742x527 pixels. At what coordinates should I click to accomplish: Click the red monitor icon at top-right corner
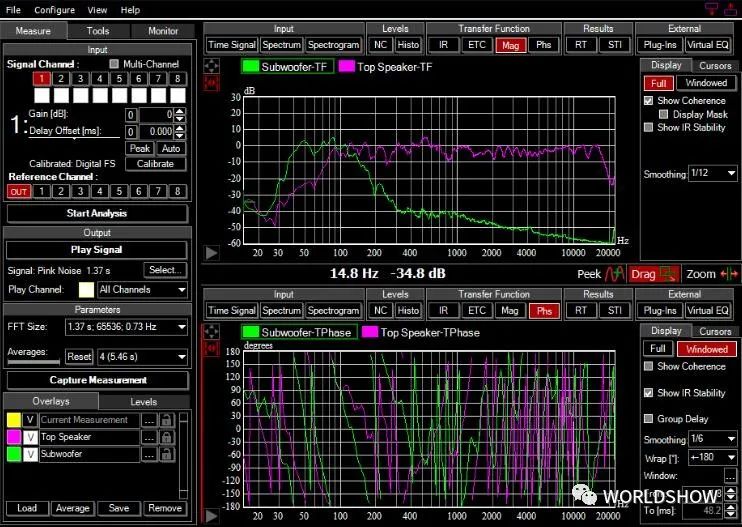tap(711, 9)
